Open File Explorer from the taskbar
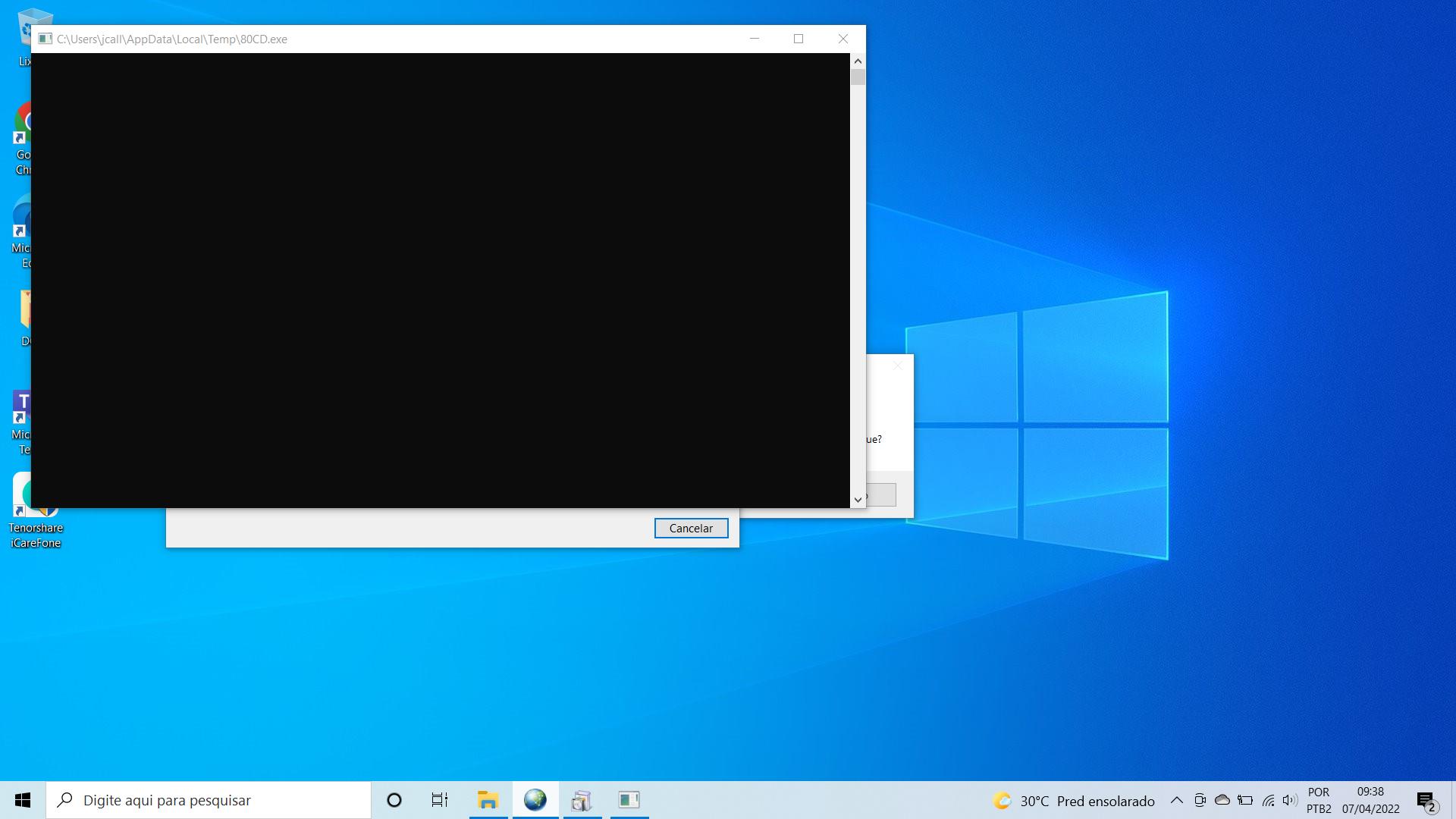 pos(488,800)
